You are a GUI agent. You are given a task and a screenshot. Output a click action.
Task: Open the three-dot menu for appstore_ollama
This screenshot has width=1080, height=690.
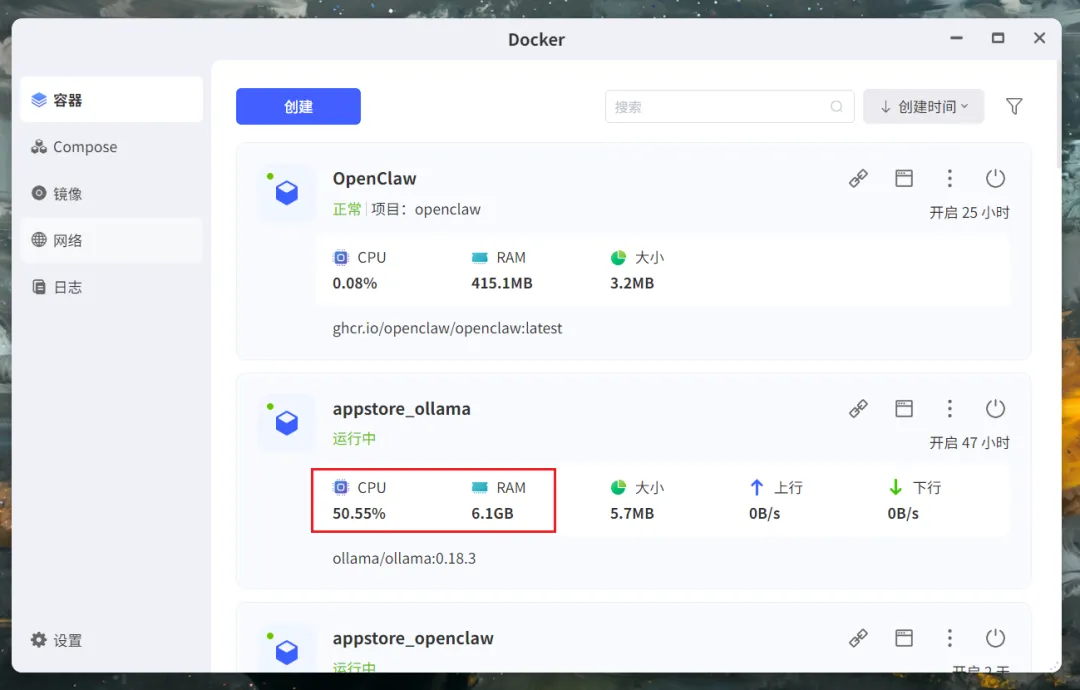(949, 408)
